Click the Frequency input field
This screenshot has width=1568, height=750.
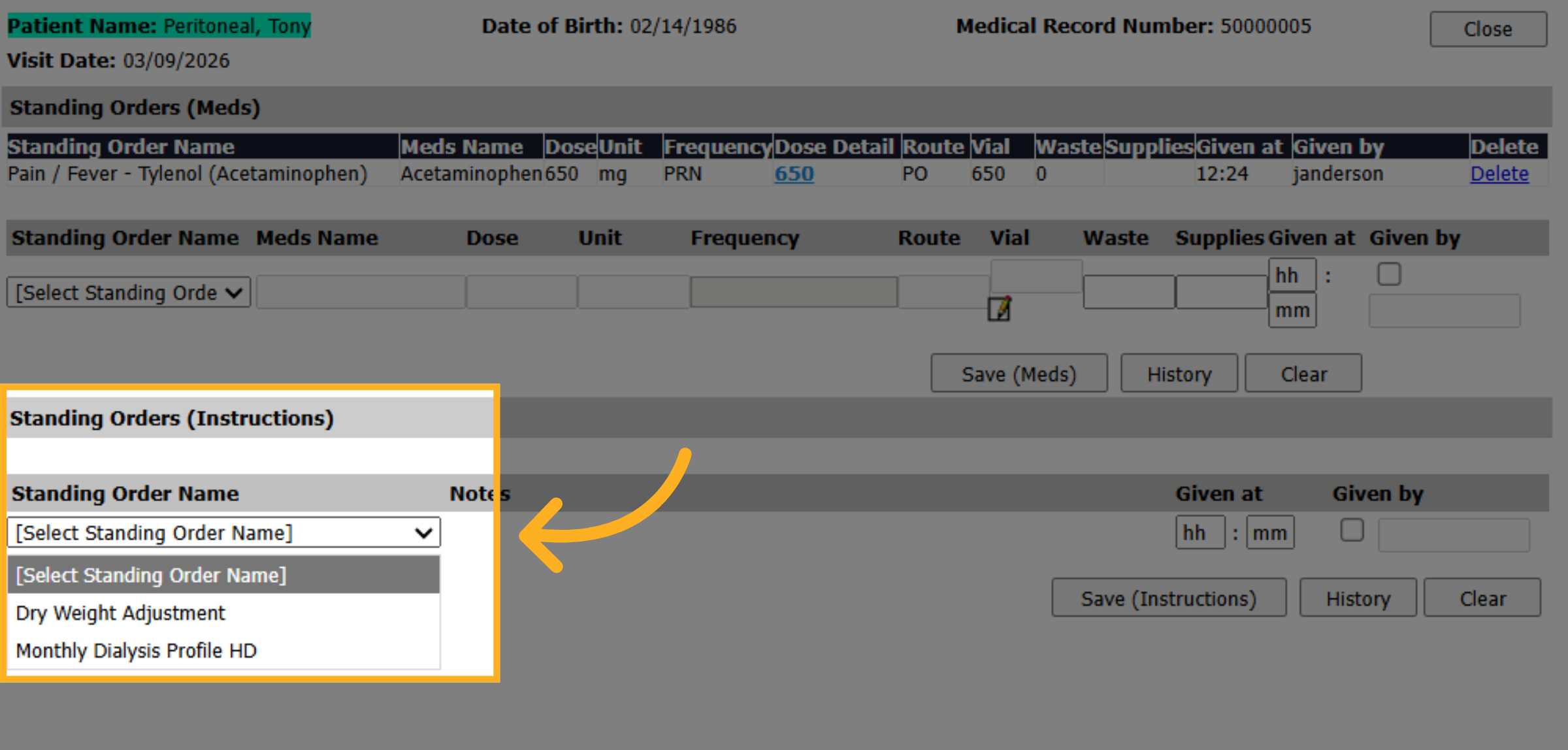click(x=794, y=292)
